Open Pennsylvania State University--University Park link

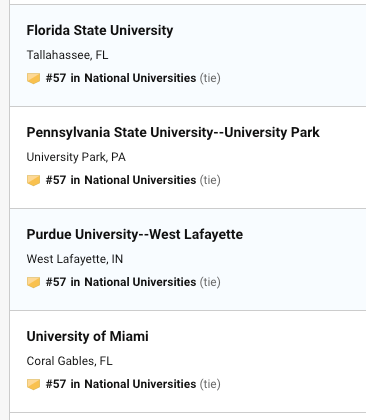point(173,132)
